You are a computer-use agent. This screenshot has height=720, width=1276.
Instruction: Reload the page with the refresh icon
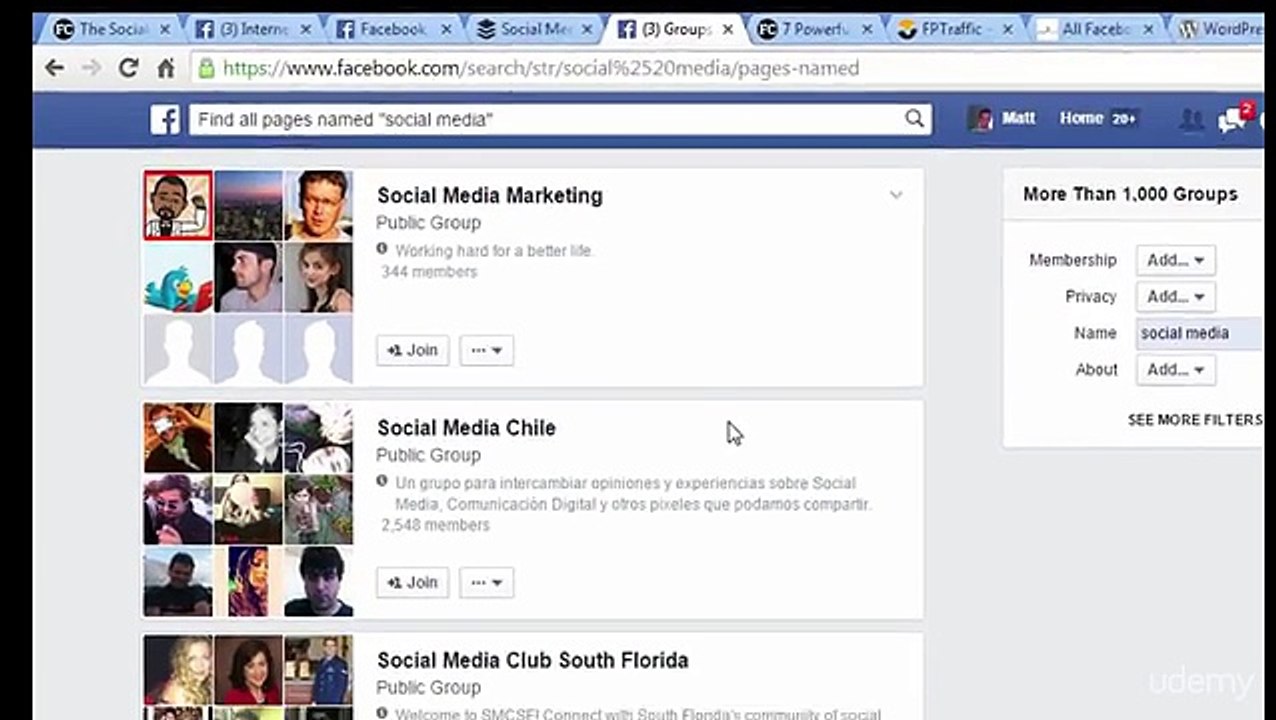pyautogui.click(x=128, y=68)
